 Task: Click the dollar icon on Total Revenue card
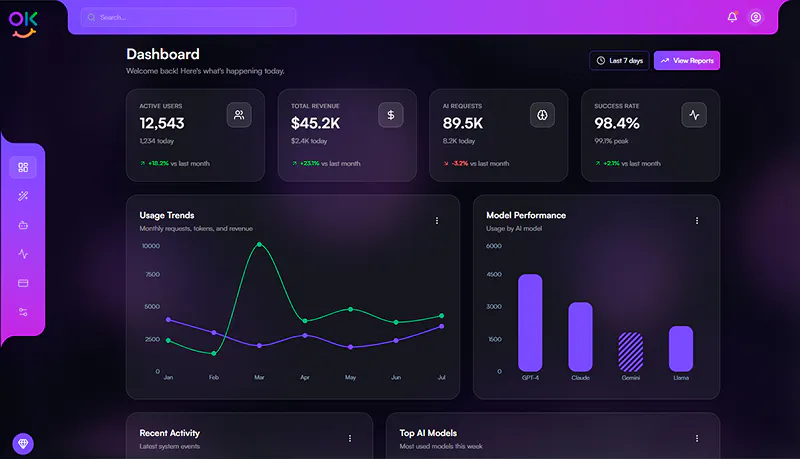click(391, 115)
